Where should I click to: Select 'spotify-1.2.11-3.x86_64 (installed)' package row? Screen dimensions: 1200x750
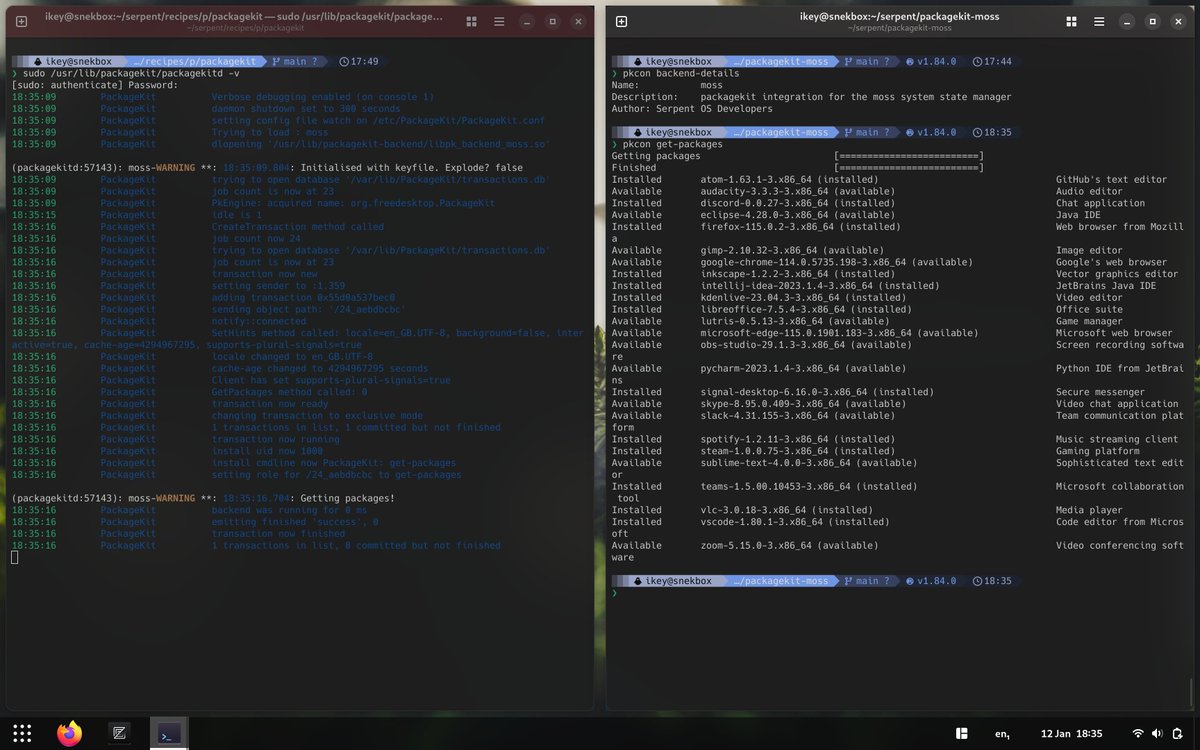pyautogui.click(x=895, y=439)
